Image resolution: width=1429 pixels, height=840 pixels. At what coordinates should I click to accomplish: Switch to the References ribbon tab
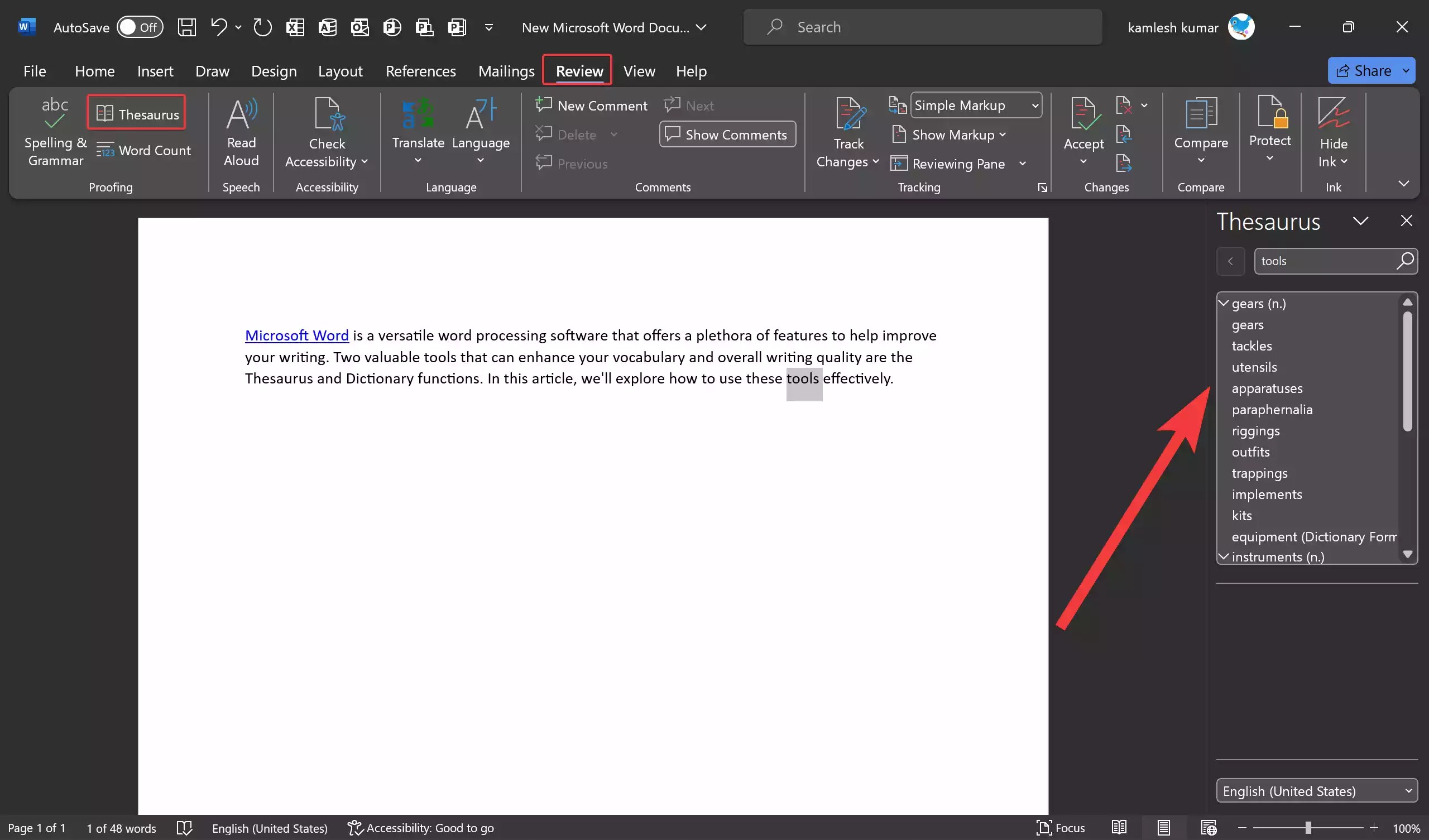coord(421,71)
